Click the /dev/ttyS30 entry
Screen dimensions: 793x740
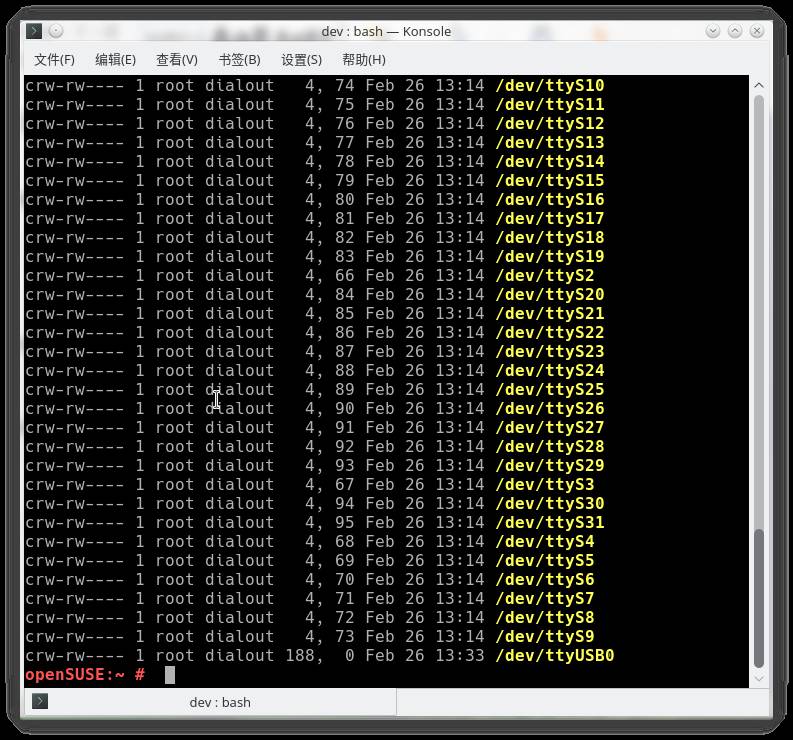[x=550, y=504]
